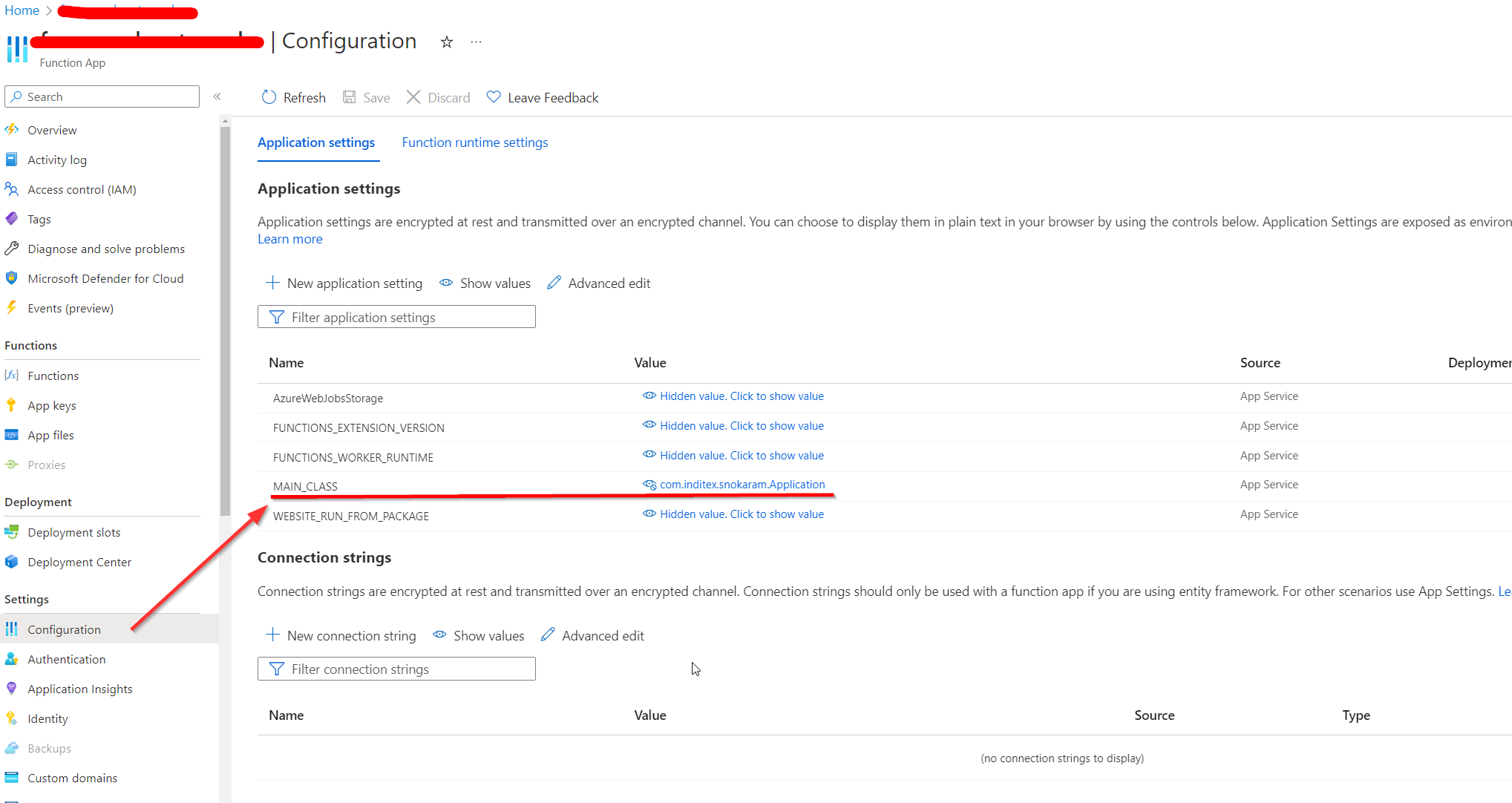Select the Application settings tab

(316, 142)
